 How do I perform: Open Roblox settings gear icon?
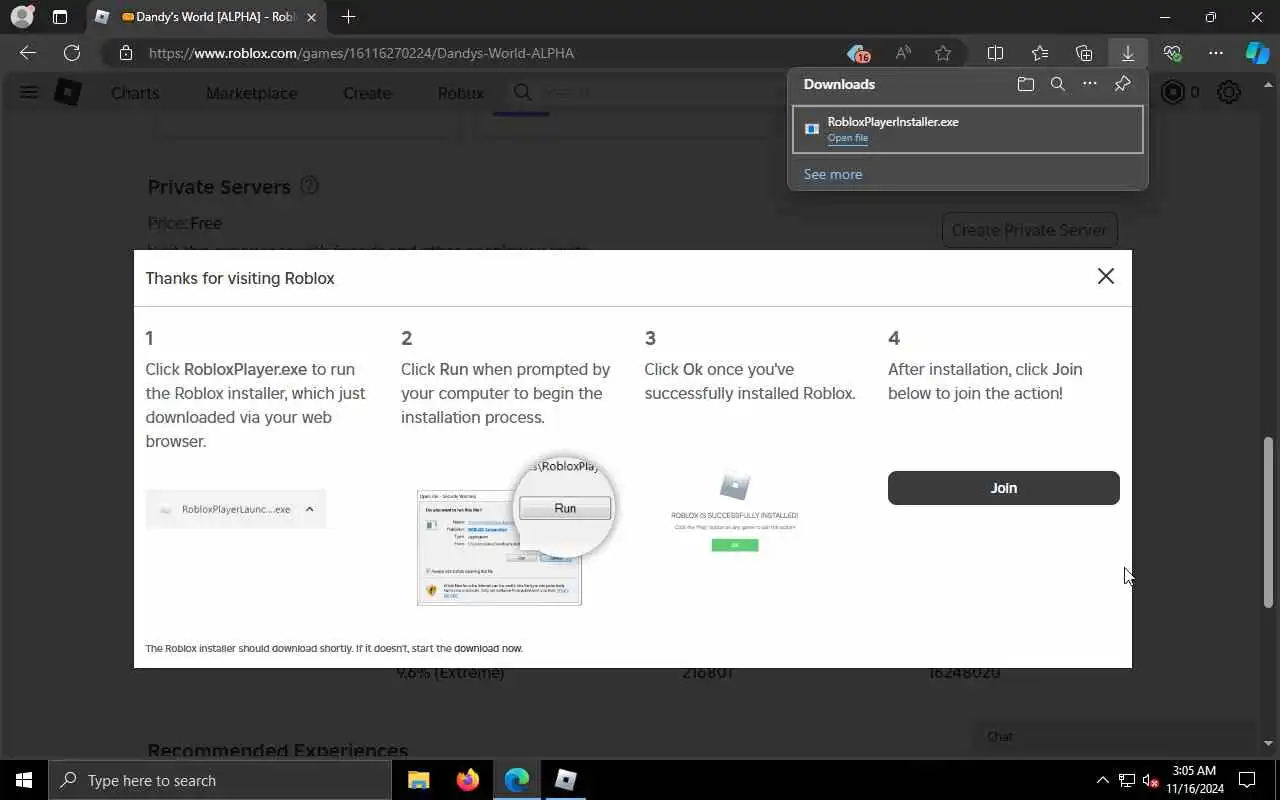point(1228,93)
